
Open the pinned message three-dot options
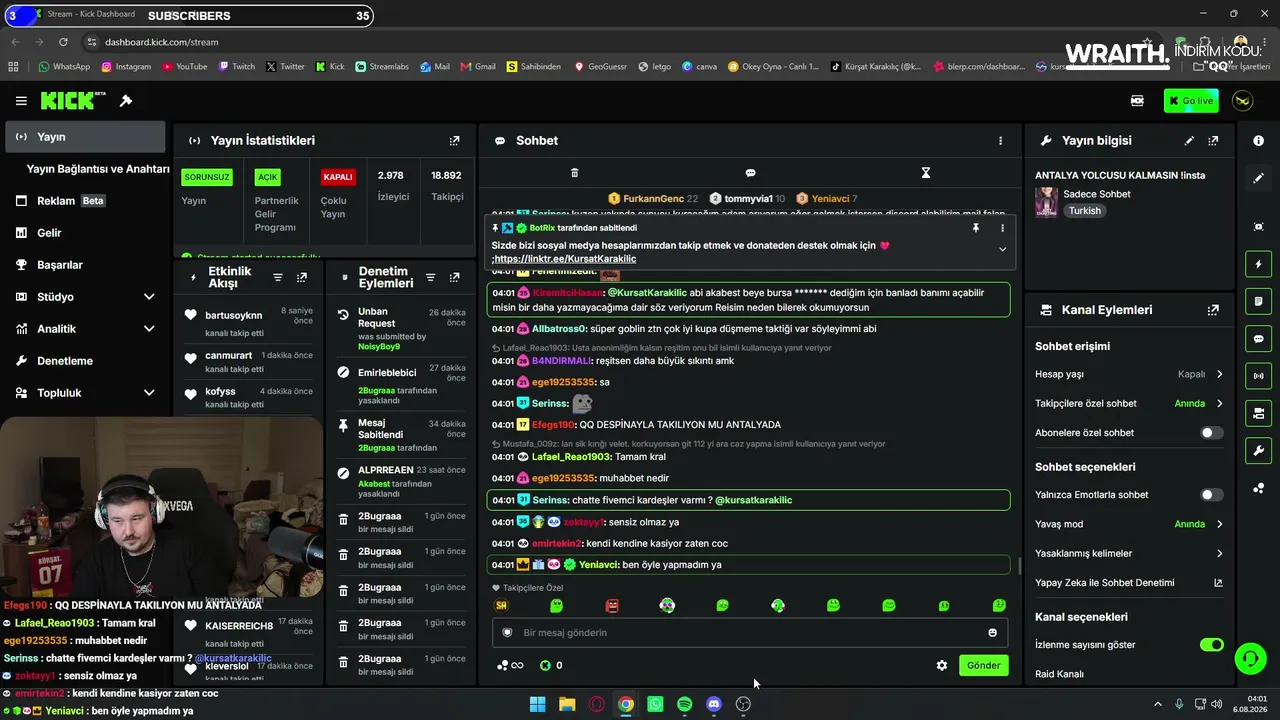pos(1002,228)
